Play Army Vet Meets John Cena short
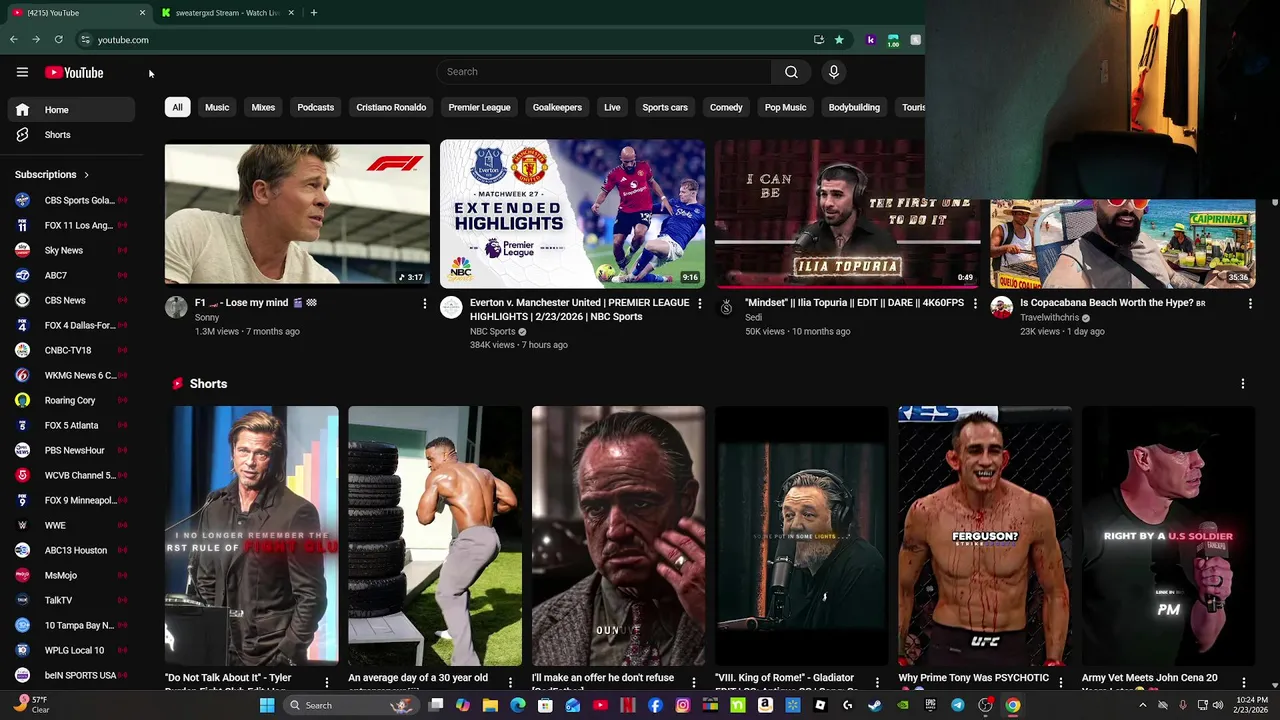The image size is (1280, 720). click(x=1168, y=535)
